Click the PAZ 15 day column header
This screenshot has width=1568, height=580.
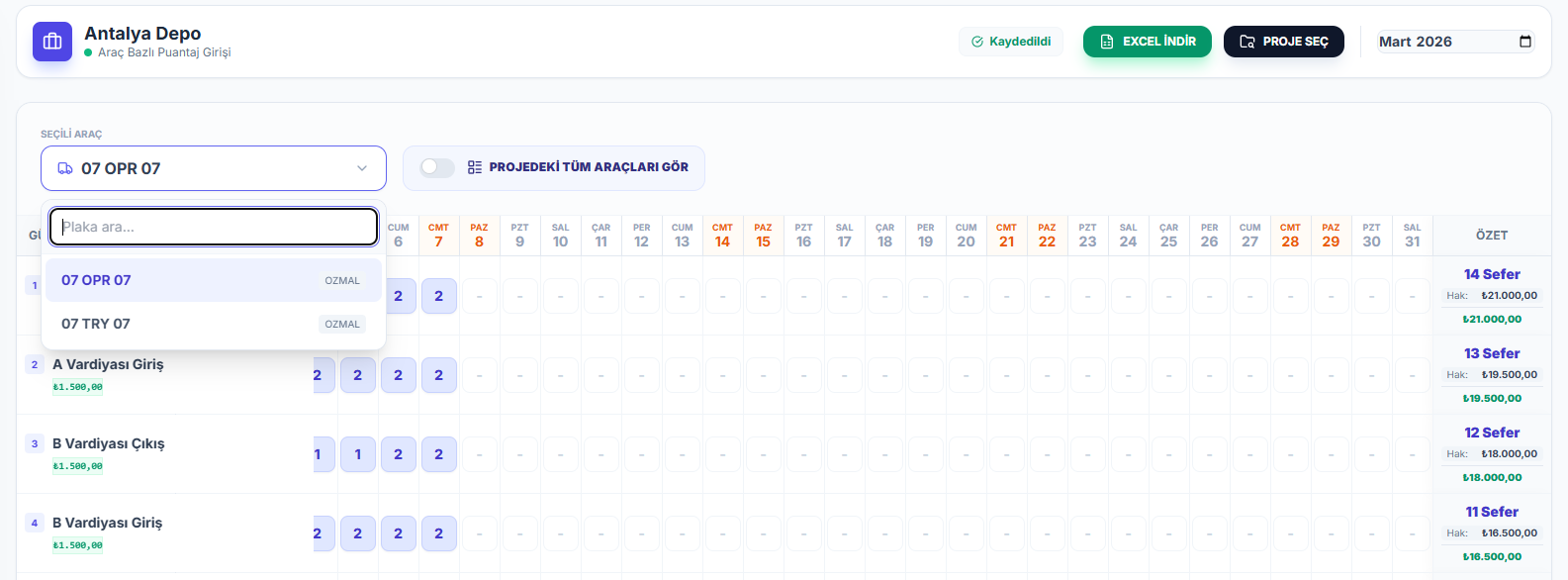[763, 236]
